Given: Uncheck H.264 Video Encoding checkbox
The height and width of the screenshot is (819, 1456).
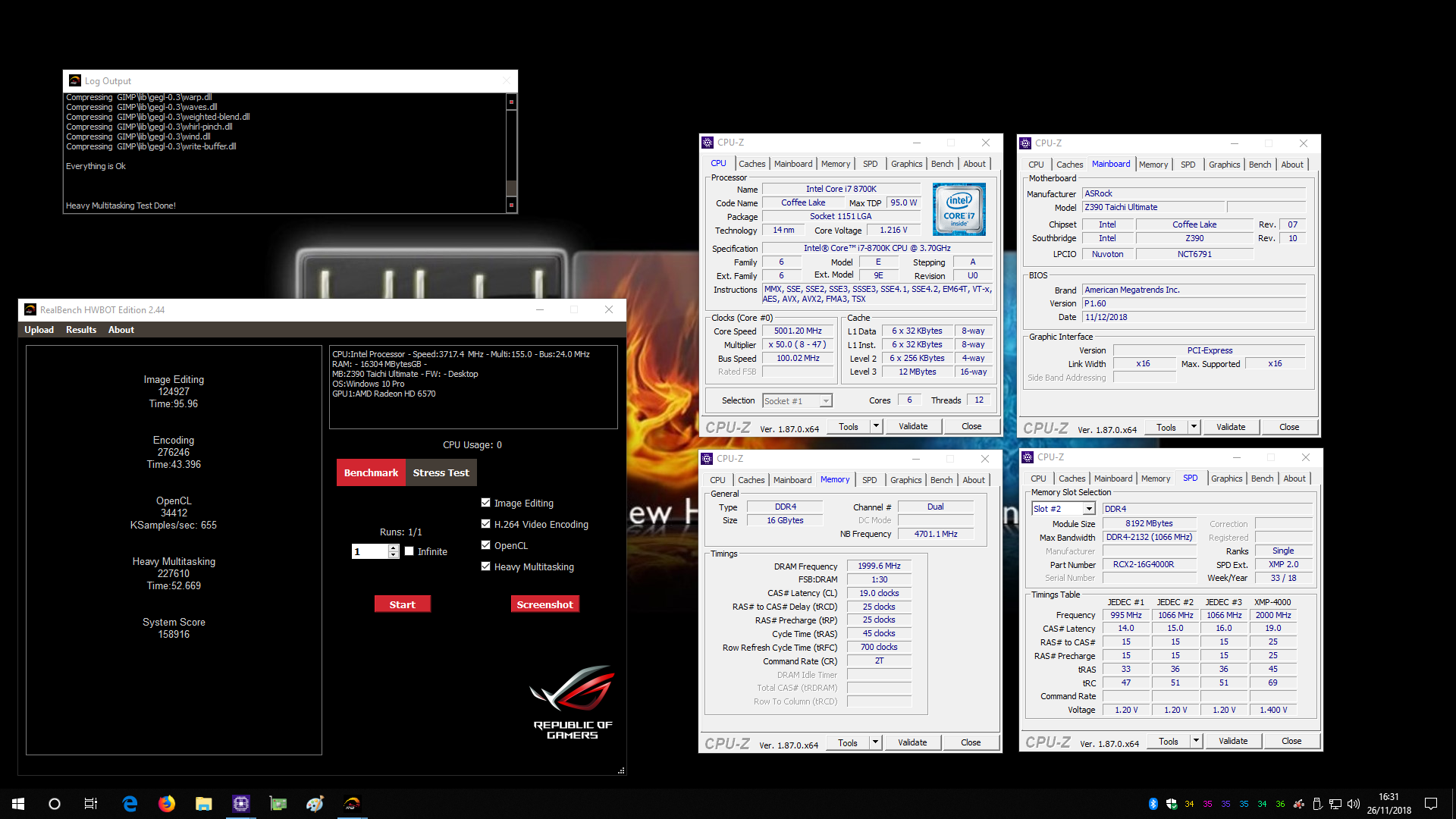Looking at the screenshot, I should tap(486, 524).
